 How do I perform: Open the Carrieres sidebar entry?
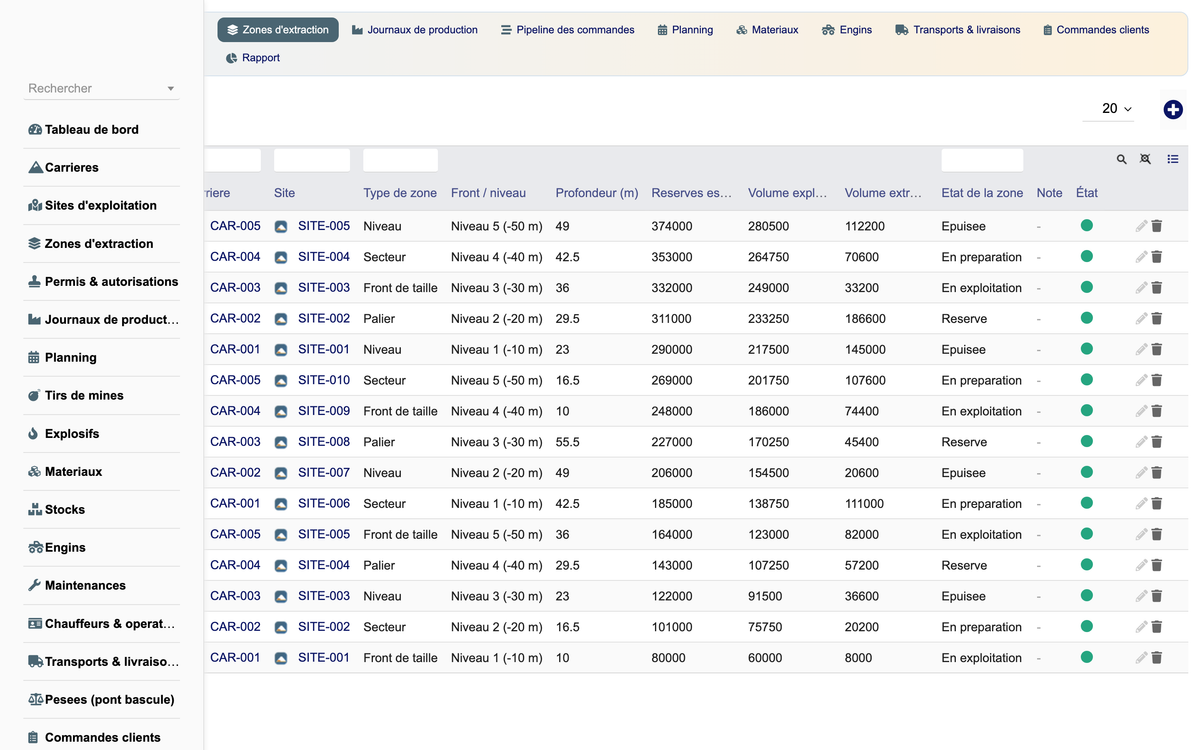click(64, 168)
